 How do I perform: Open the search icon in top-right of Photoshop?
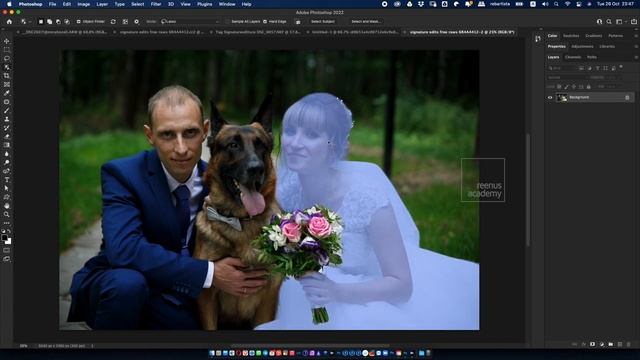(609, 22)
